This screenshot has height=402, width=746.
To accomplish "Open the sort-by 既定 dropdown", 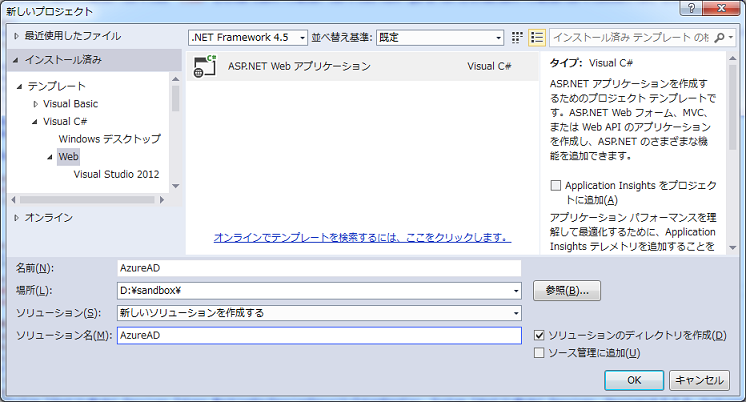I will click(498, 38).
